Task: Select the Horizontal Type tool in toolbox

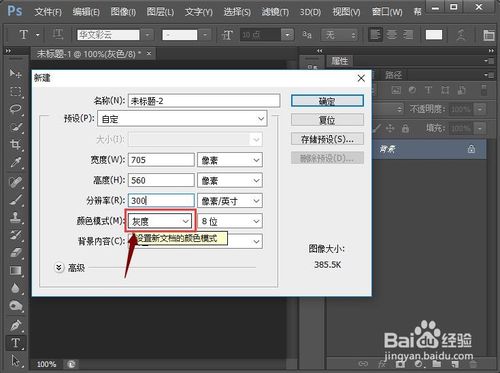Action: tap(15, 343)
